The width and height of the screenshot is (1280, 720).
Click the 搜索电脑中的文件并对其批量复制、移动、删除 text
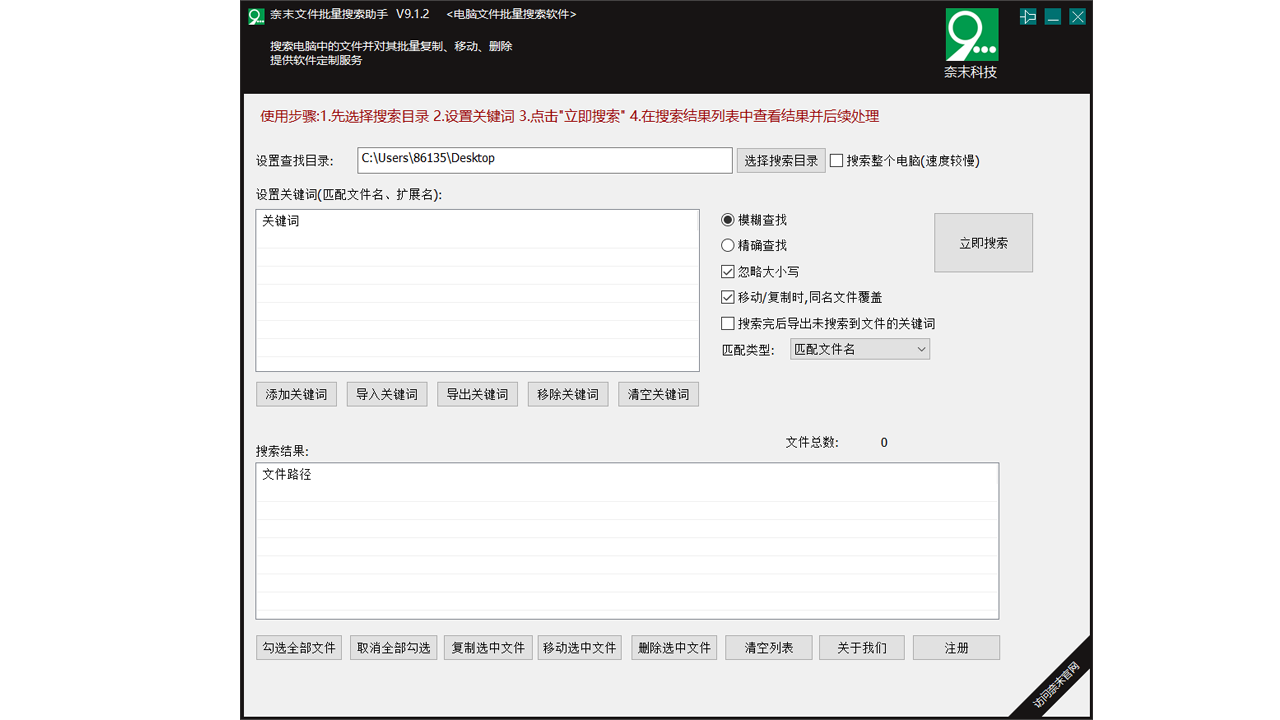click(391, 46)
